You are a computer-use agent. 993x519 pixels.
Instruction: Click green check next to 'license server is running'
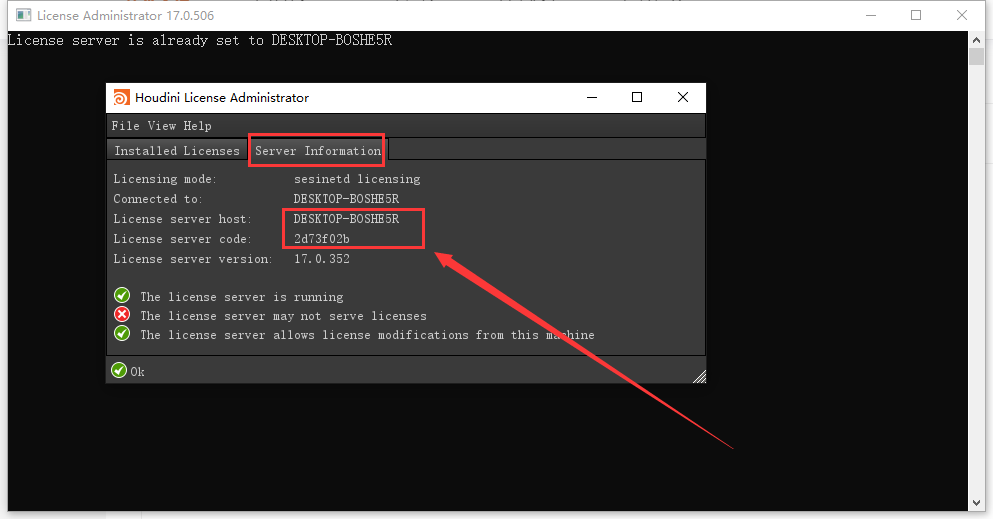(122, 296)
